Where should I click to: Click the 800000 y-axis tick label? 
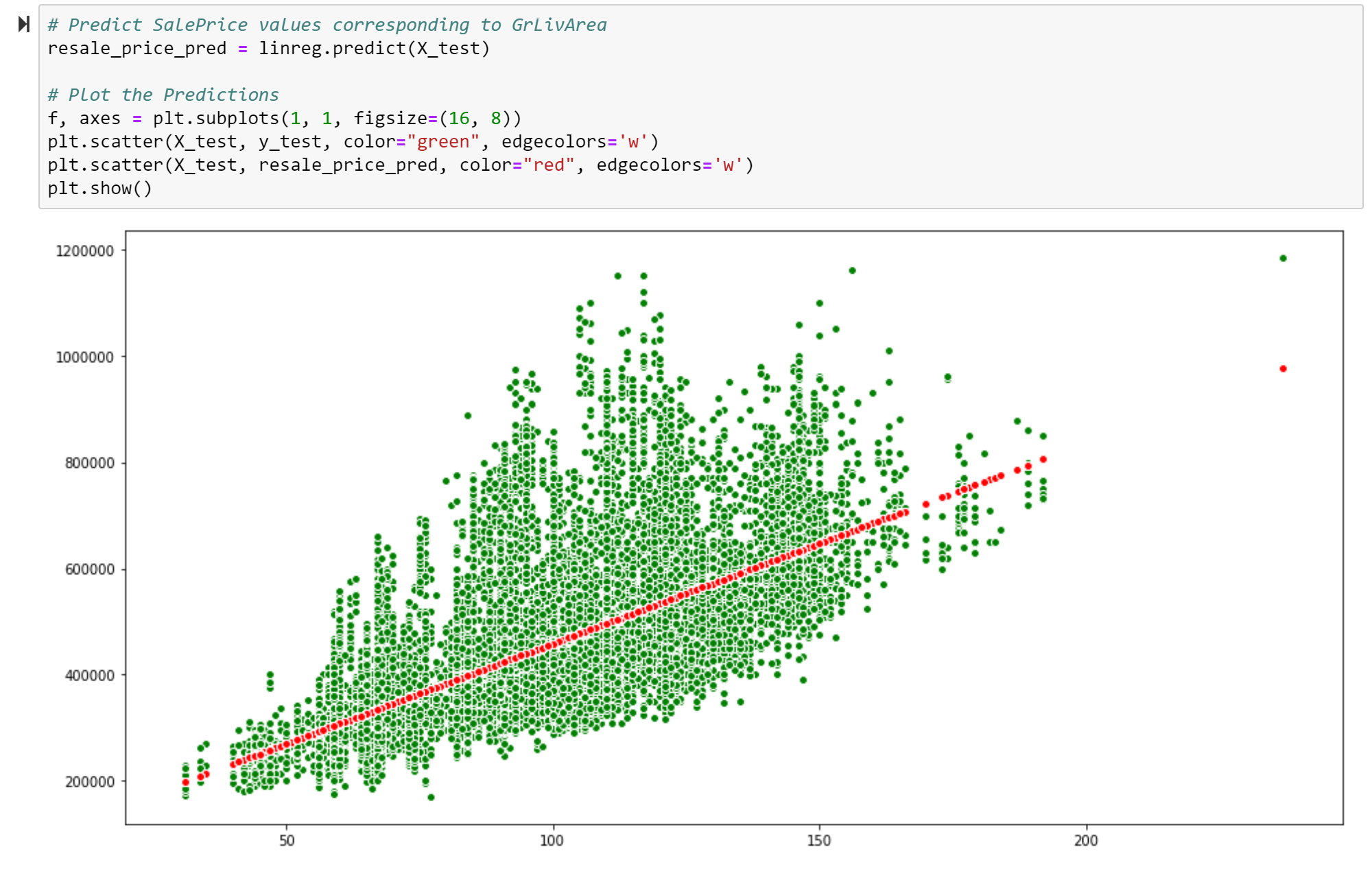tap(89, 464)
